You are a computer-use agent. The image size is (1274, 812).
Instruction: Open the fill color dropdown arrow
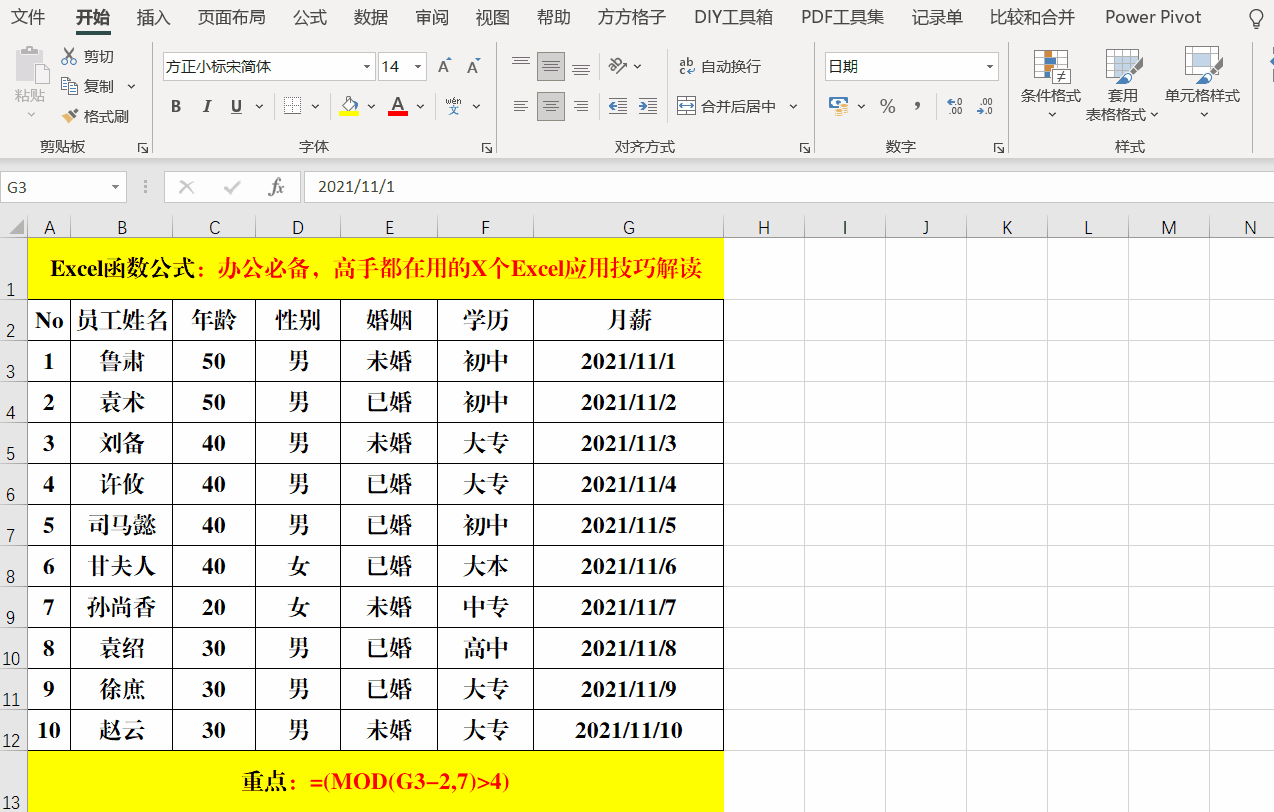[x=371, y=106]
